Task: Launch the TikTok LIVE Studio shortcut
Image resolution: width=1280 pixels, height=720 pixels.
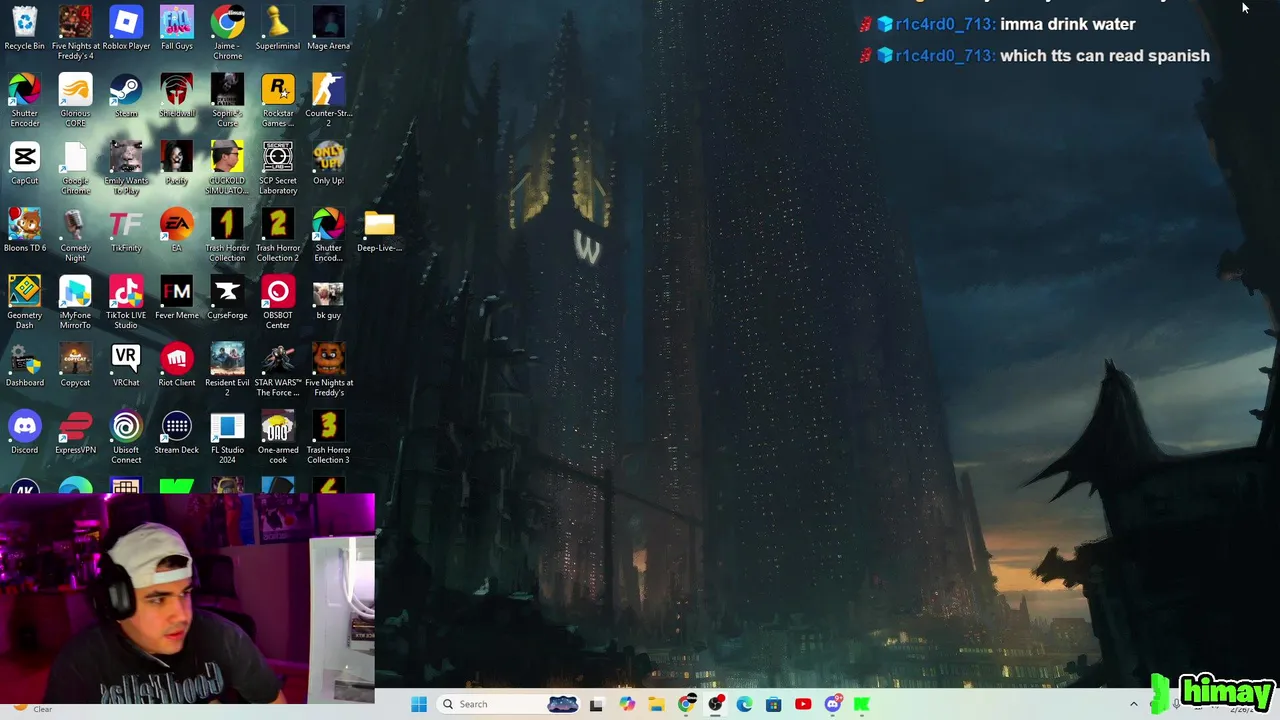Action: 126,302
